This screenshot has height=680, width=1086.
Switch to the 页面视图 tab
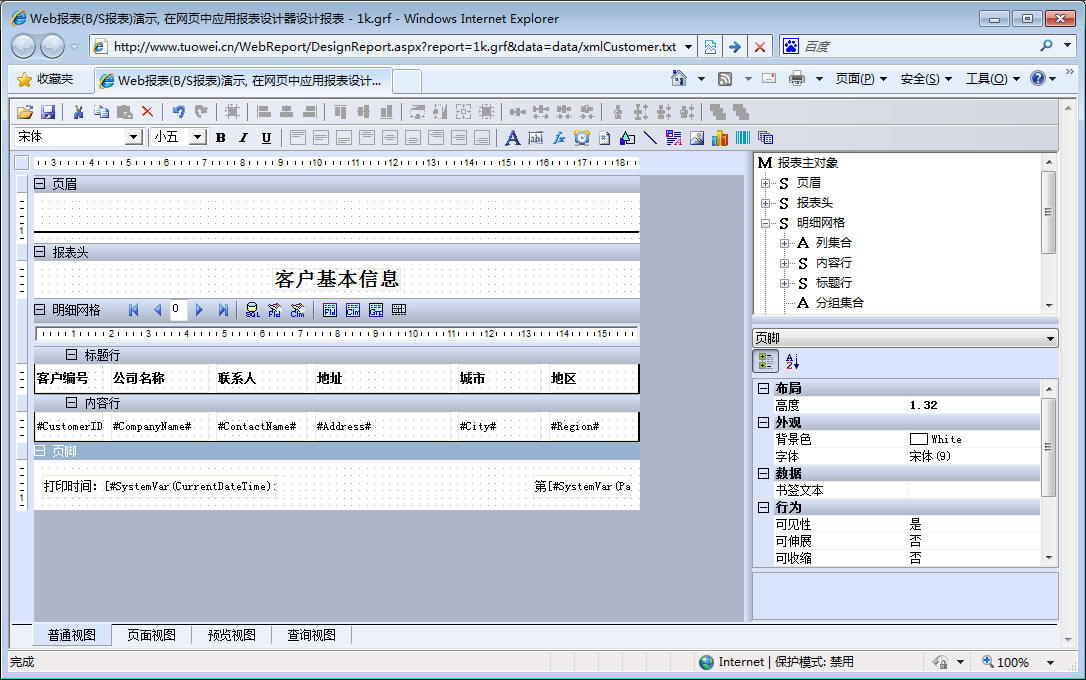[x=151, y=635]
